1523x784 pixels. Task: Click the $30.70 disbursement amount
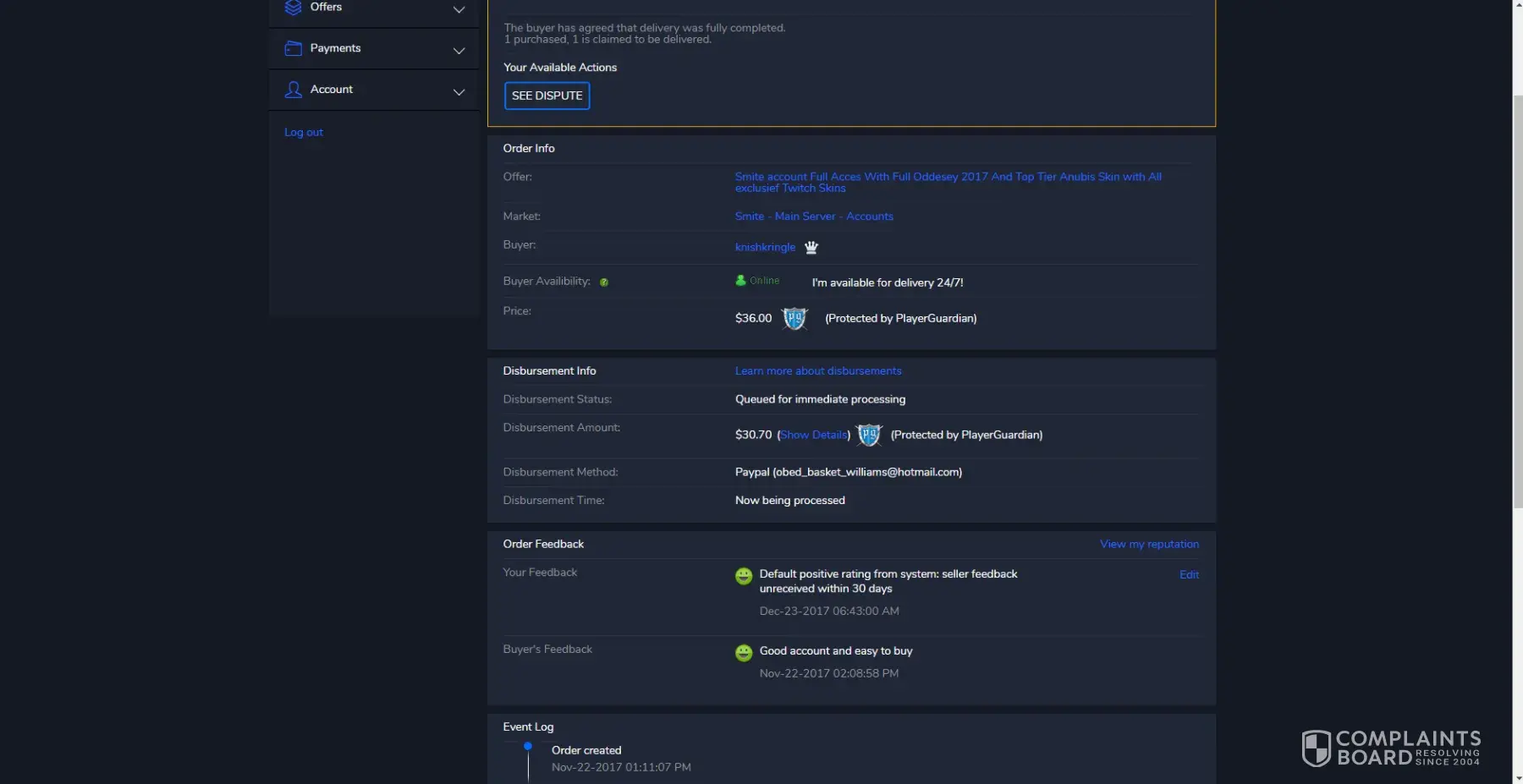point(754,435)
